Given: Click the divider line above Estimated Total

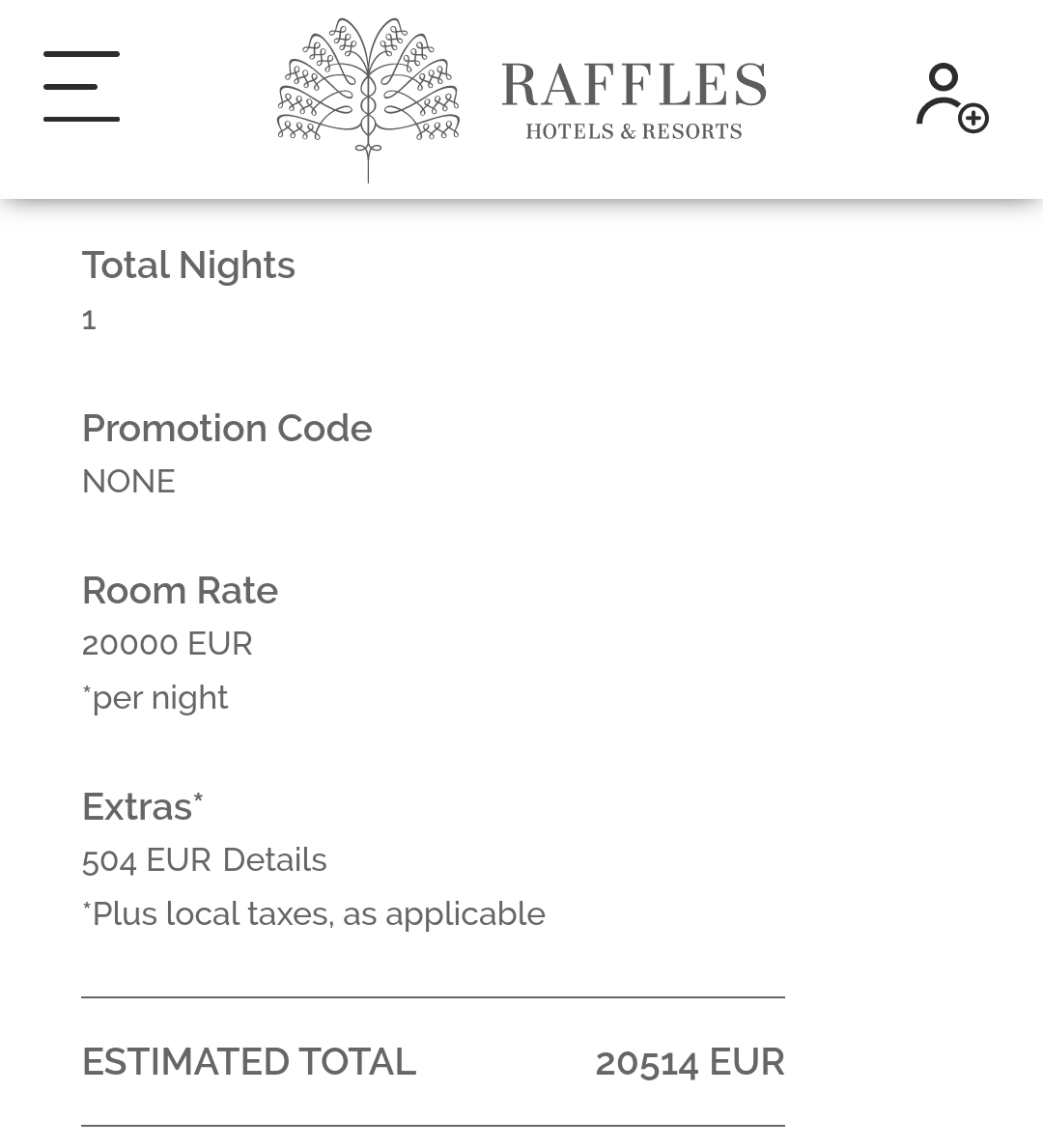Looking at the screenshot, I should click(433, 997).
